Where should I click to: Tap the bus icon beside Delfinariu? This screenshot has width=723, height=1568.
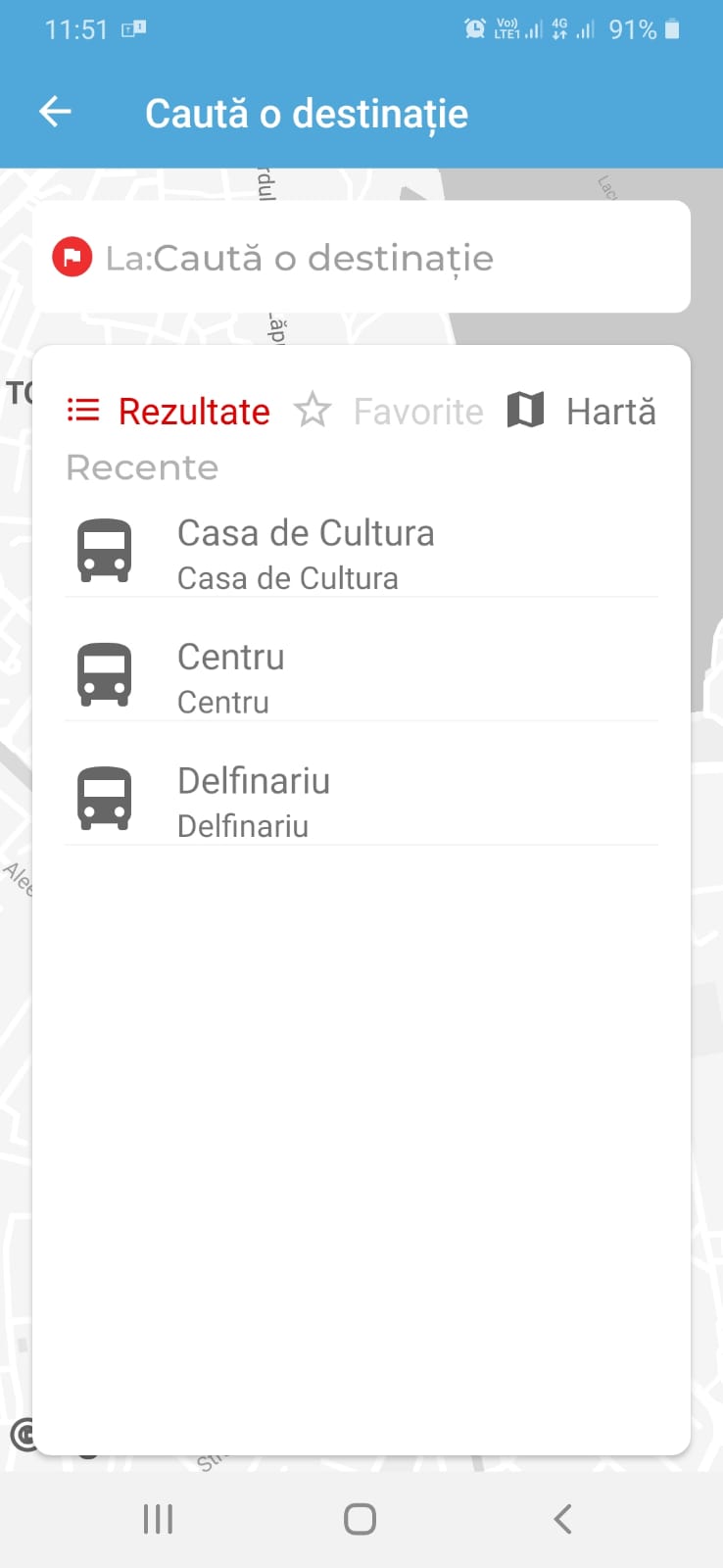[105, 798]
